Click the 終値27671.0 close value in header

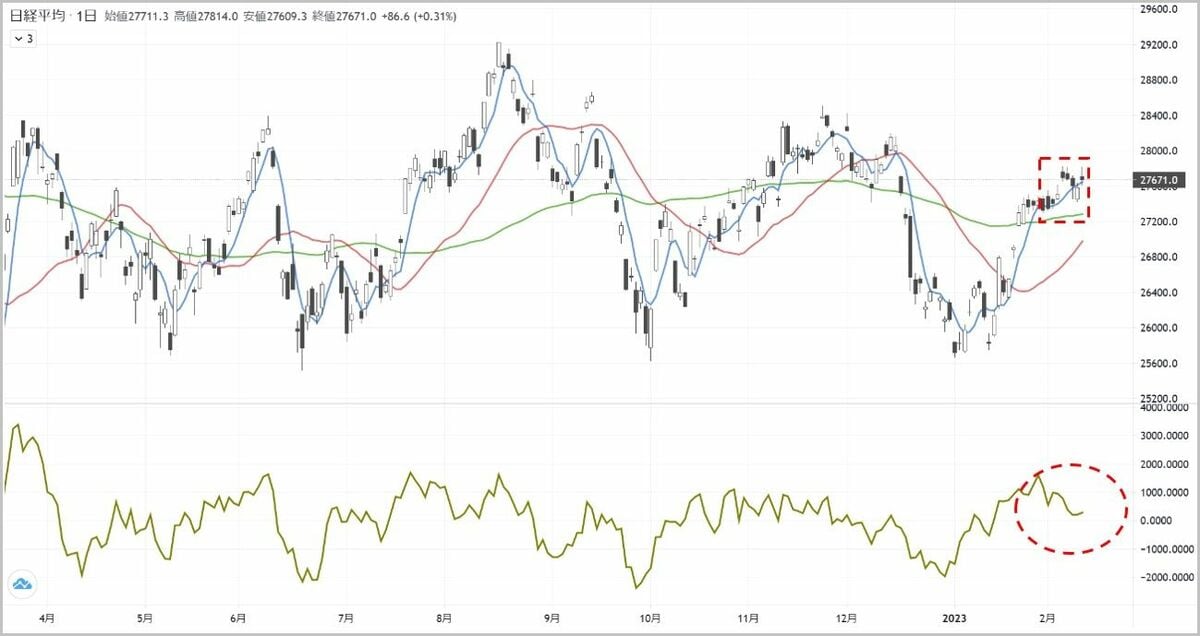[x=340, y=17]
